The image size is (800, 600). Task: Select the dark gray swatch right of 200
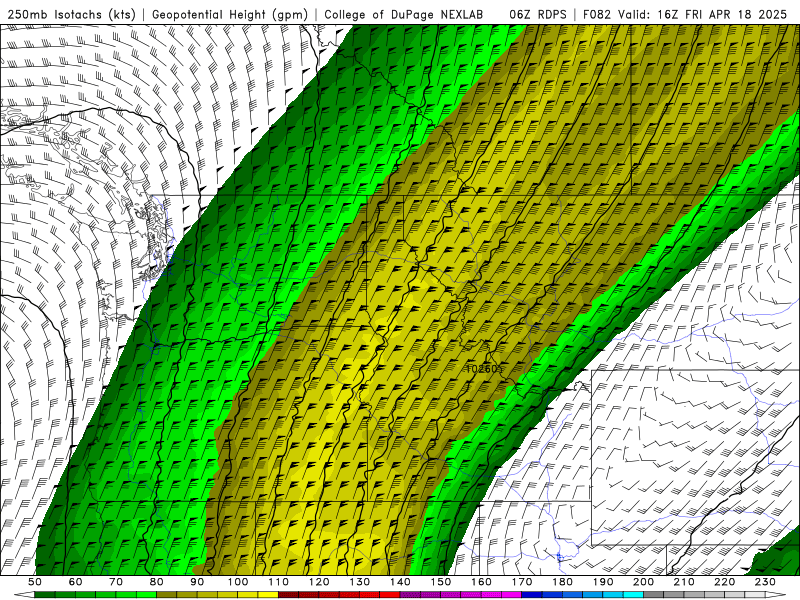654,595
